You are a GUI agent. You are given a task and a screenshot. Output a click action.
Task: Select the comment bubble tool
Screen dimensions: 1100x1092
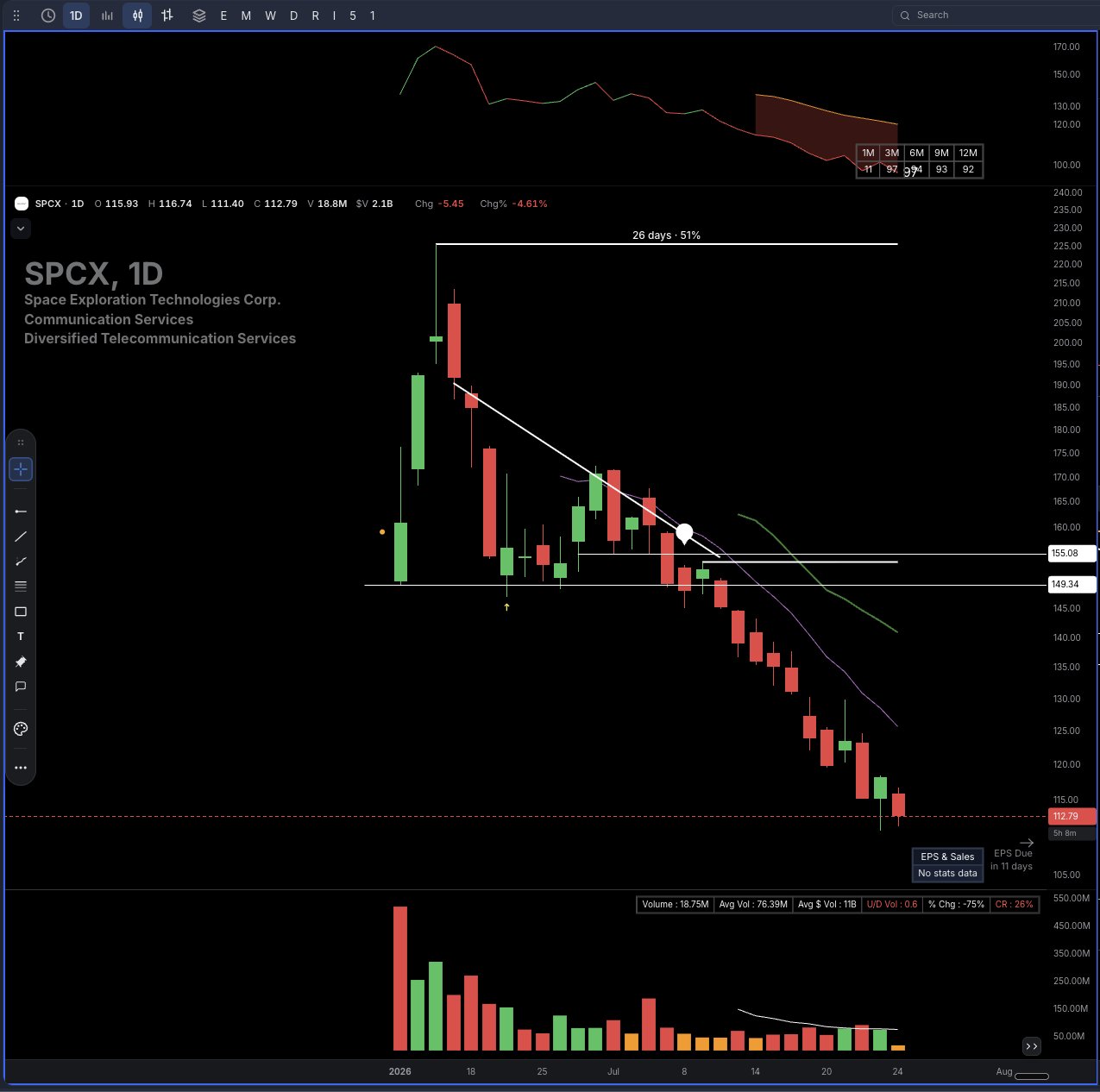[21, 687]
